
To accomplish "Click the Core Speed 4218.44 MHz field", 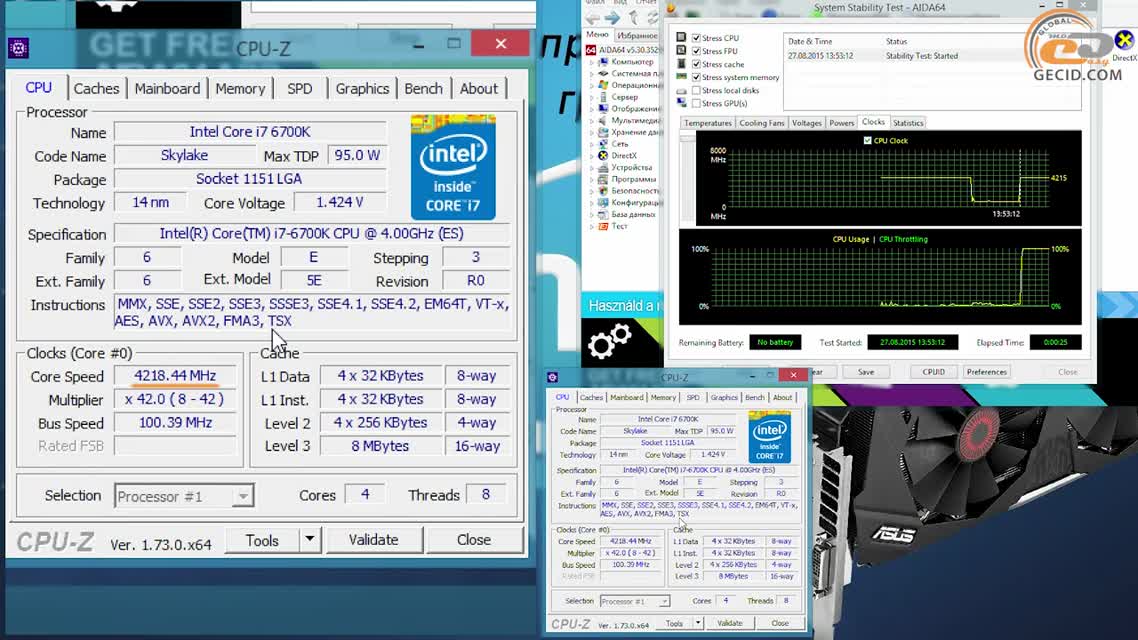I will point(175,375).
